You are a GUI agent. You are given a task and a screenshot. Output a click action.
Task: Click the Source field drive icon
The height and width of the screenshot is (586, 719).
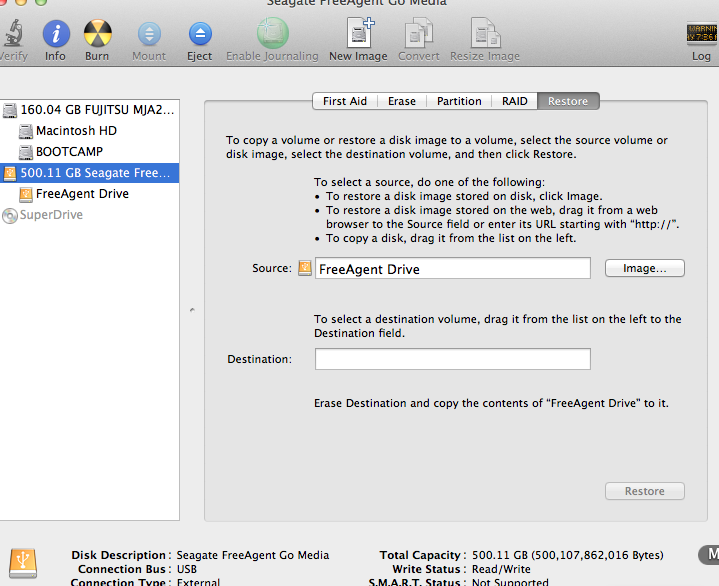(305, 268)
